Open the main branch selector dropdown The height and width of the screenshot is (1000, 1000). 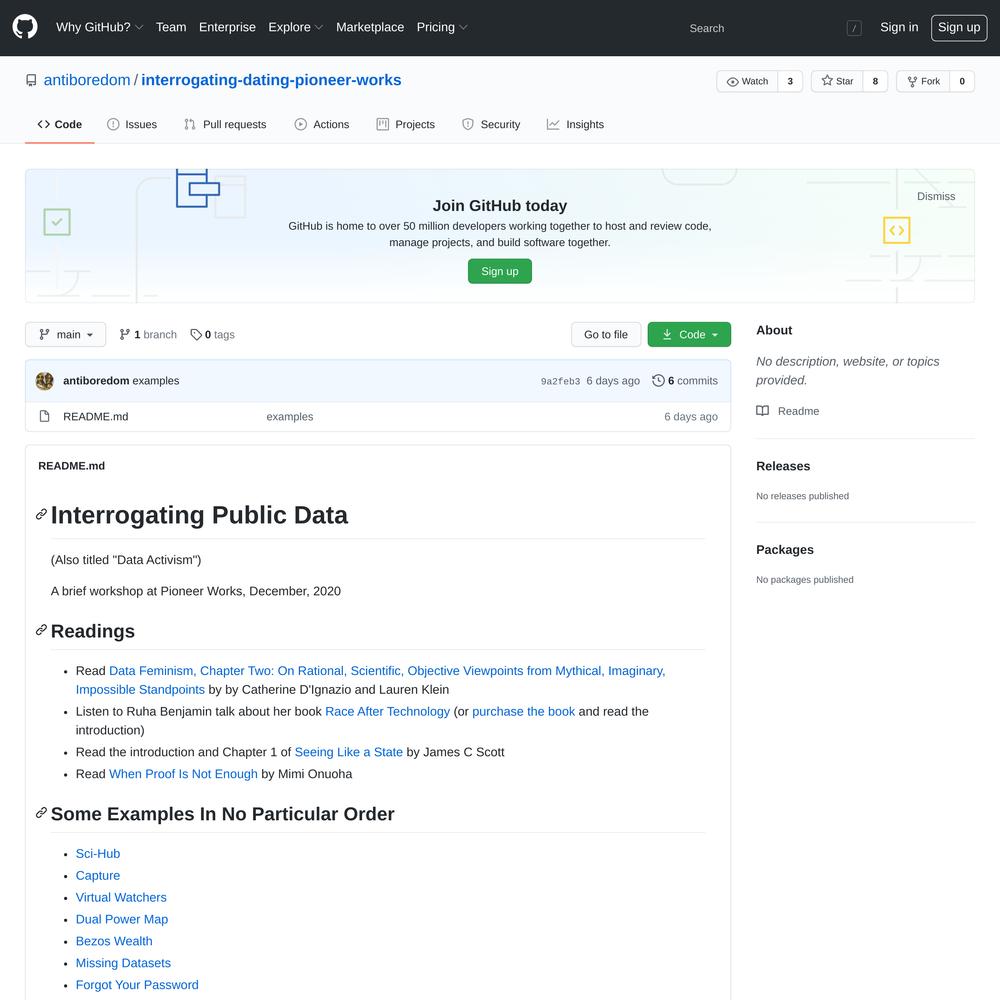[x=66, y=335]
